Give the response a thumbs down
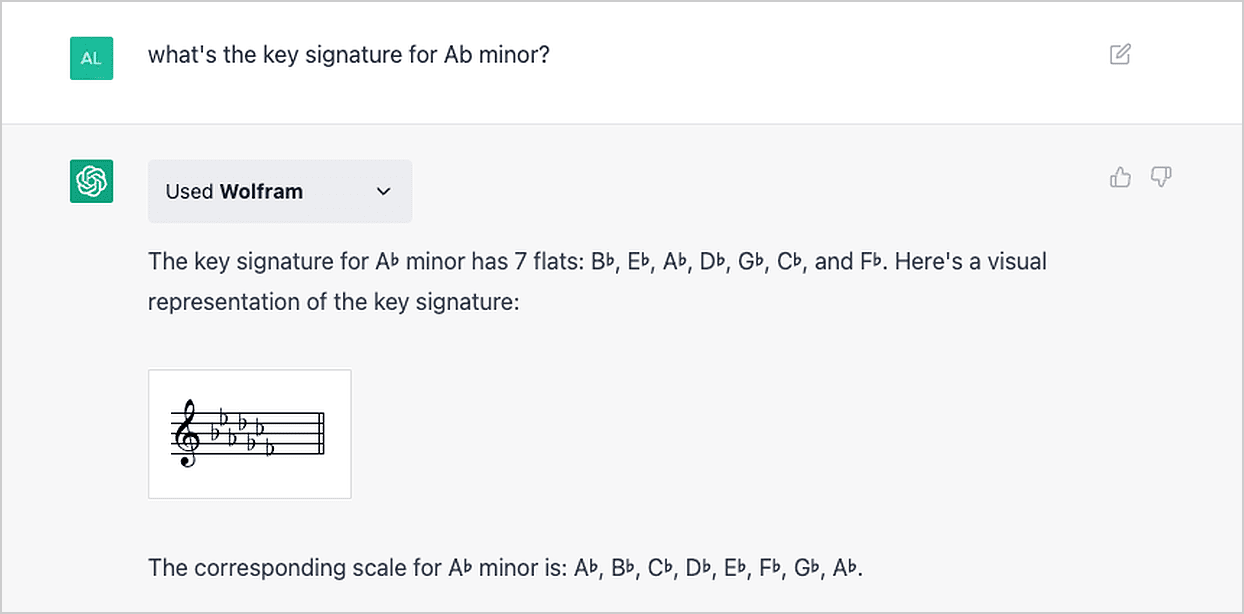Screen dimensions: 1244x614 pos(1161,178)
